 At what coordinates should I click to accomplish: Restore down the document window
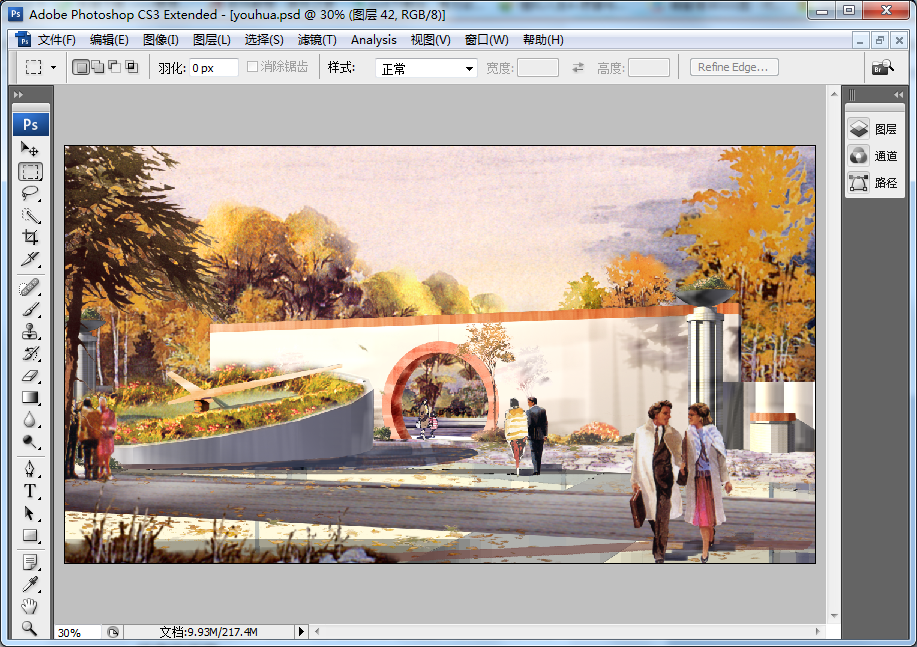click(879, 40)
